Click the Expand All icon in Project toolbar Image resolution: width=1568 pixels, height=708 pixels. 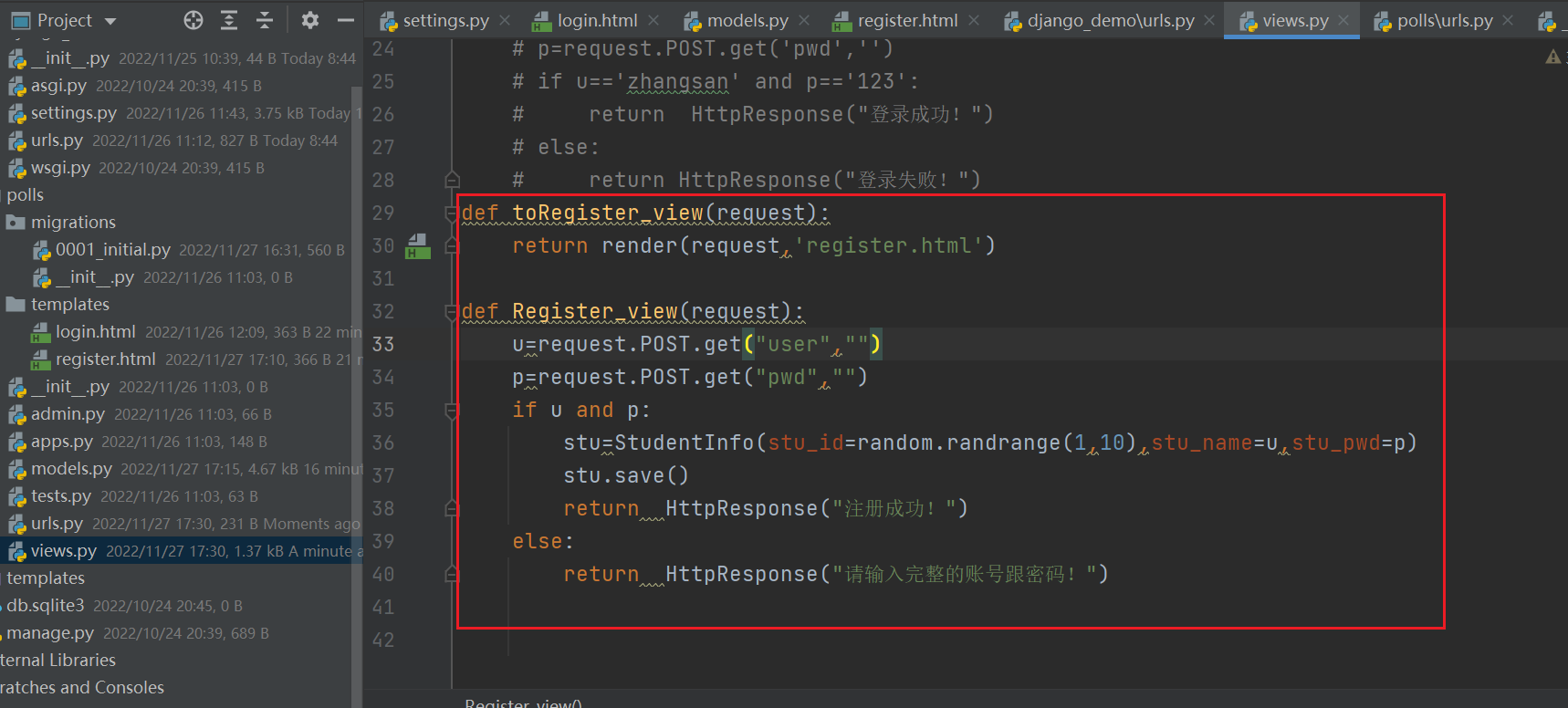[x=229, y=20]
